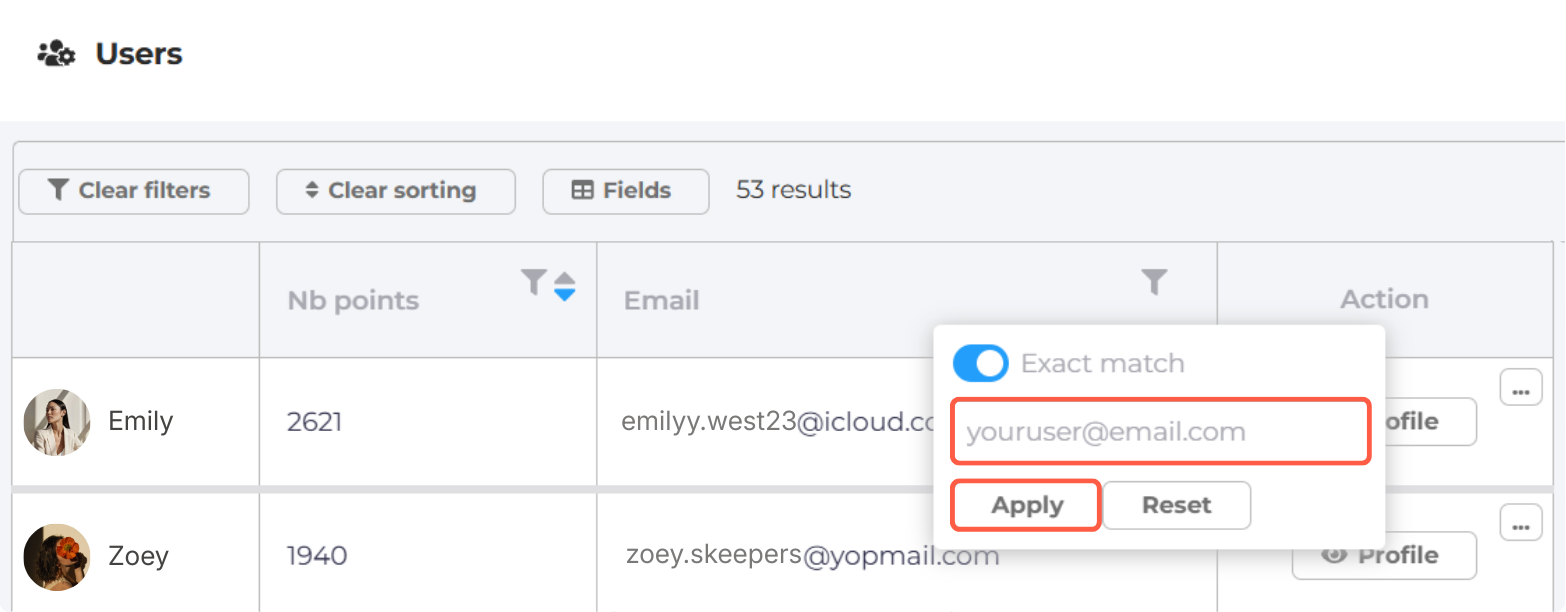The image size is (1566, 612).
Task: Sort Nb points ascending with up arrow
Action: tap(565, 278)
